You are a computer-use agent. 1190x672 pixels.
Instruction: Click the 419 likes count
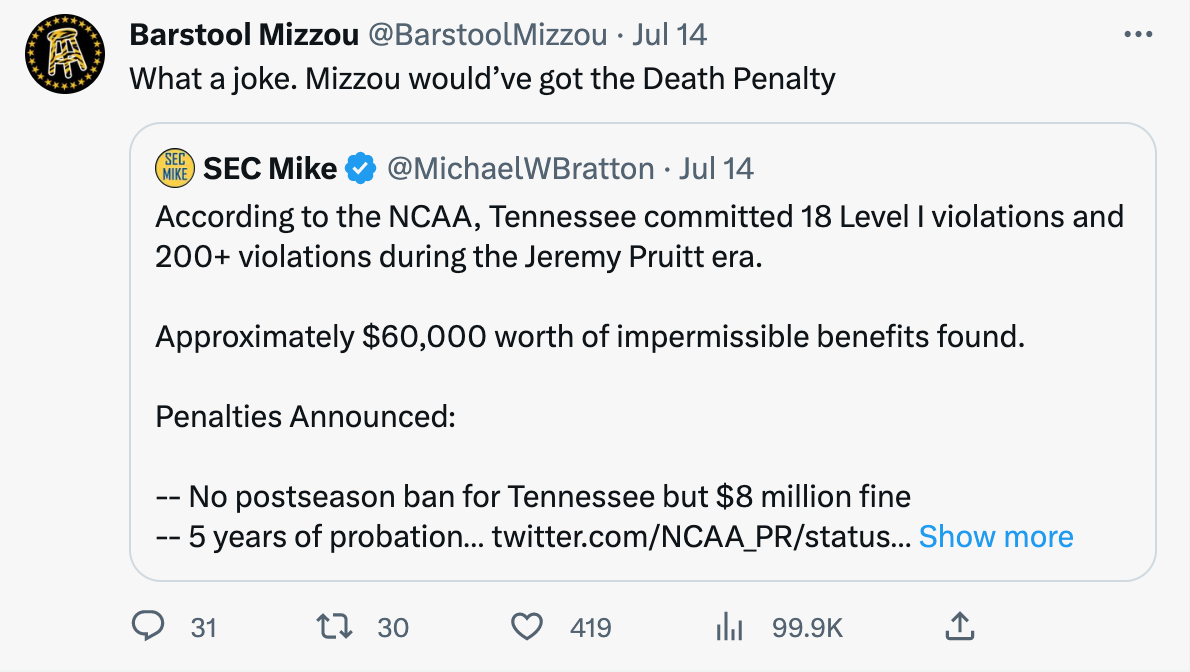click(x=590, y=627)
